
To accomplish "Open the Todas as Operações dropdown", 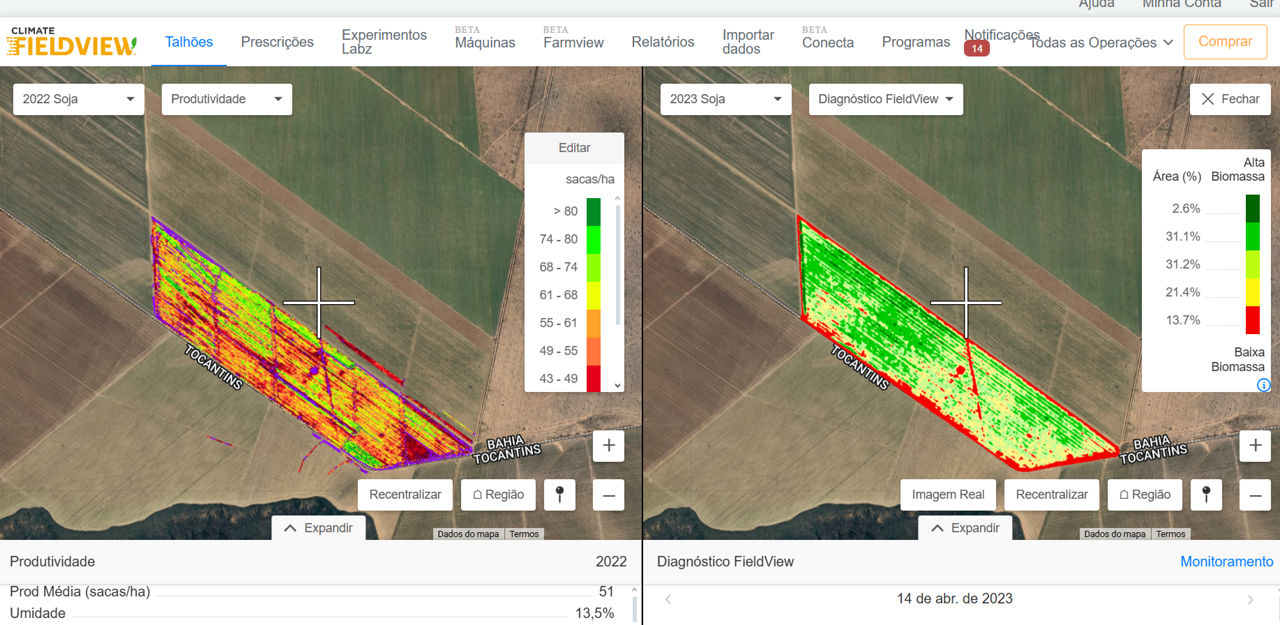I will pyautogui.click(x=1100, y=43).
